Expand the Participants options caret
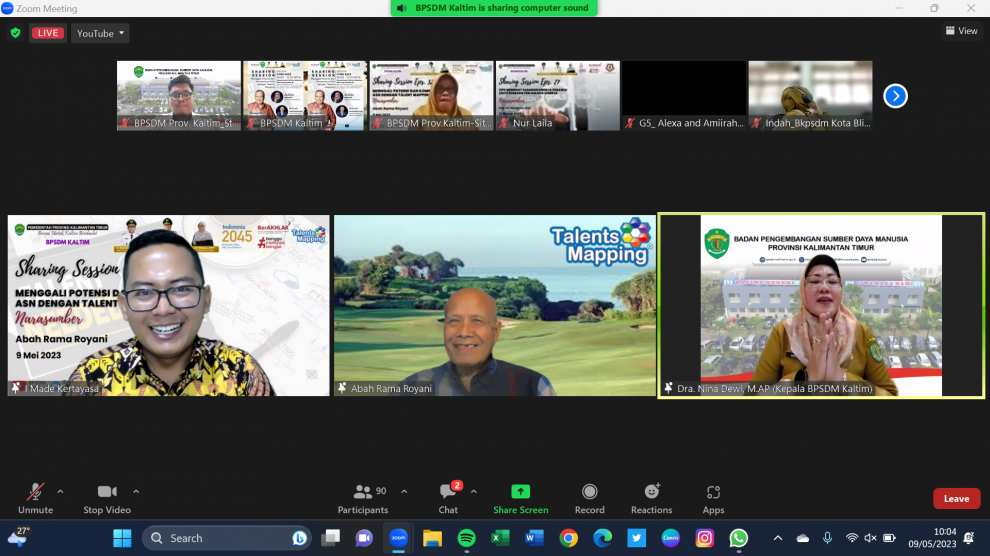990x556 pixels. [x=404, y=491]
